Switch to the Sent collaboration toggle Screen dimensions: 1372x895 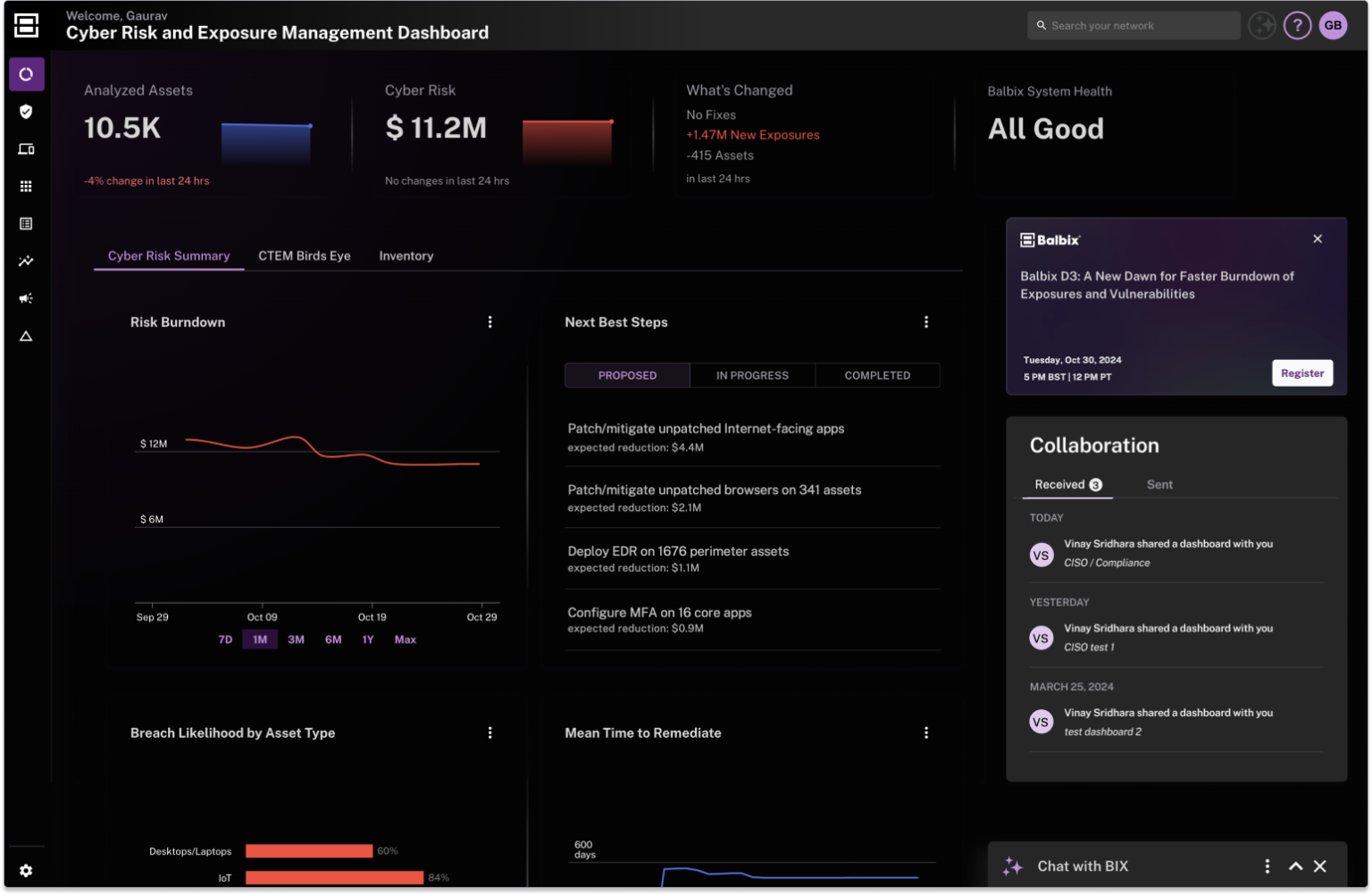(1159, 484)
